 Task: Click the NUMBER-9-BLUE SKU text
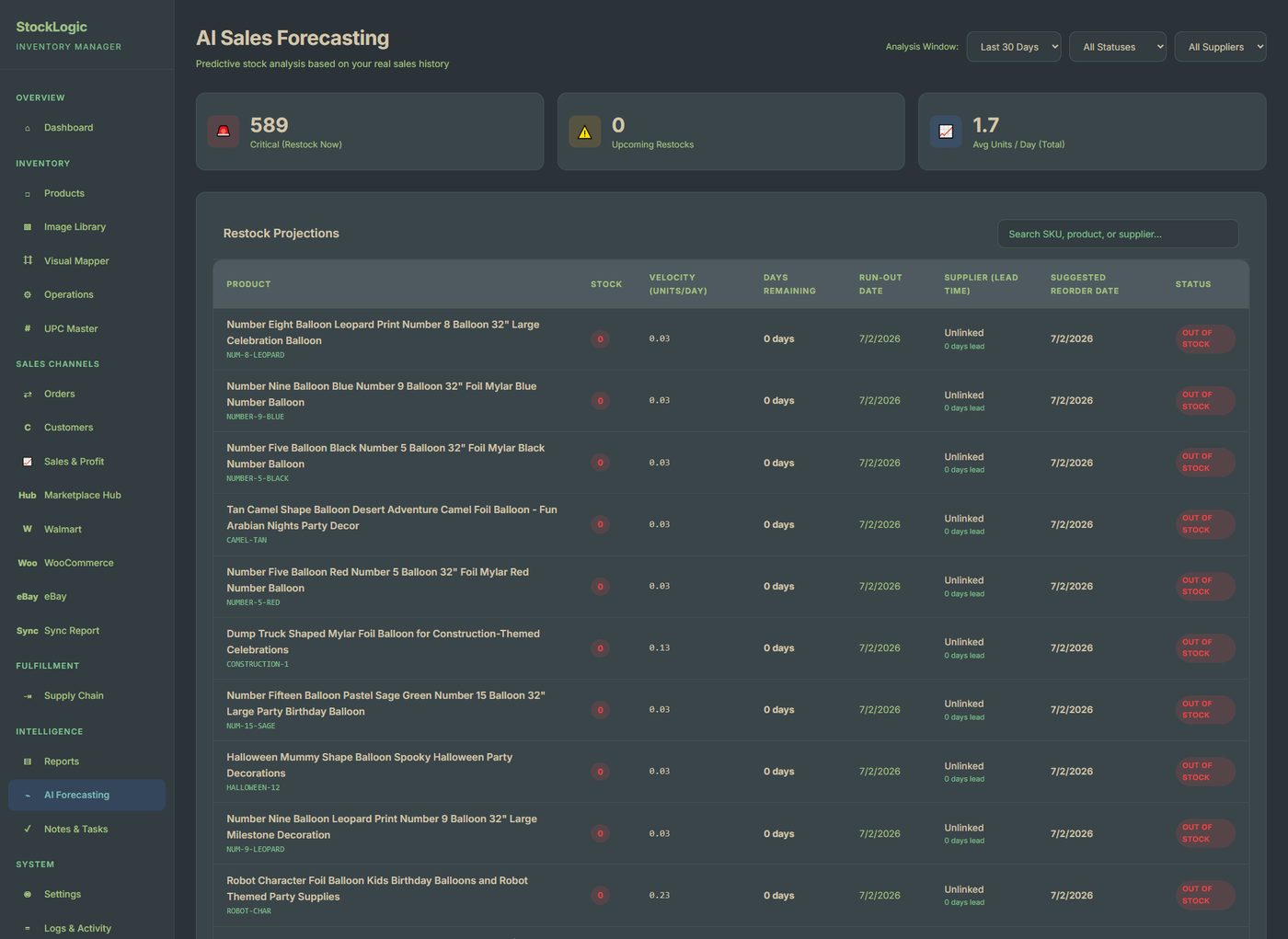pos(256,417)
